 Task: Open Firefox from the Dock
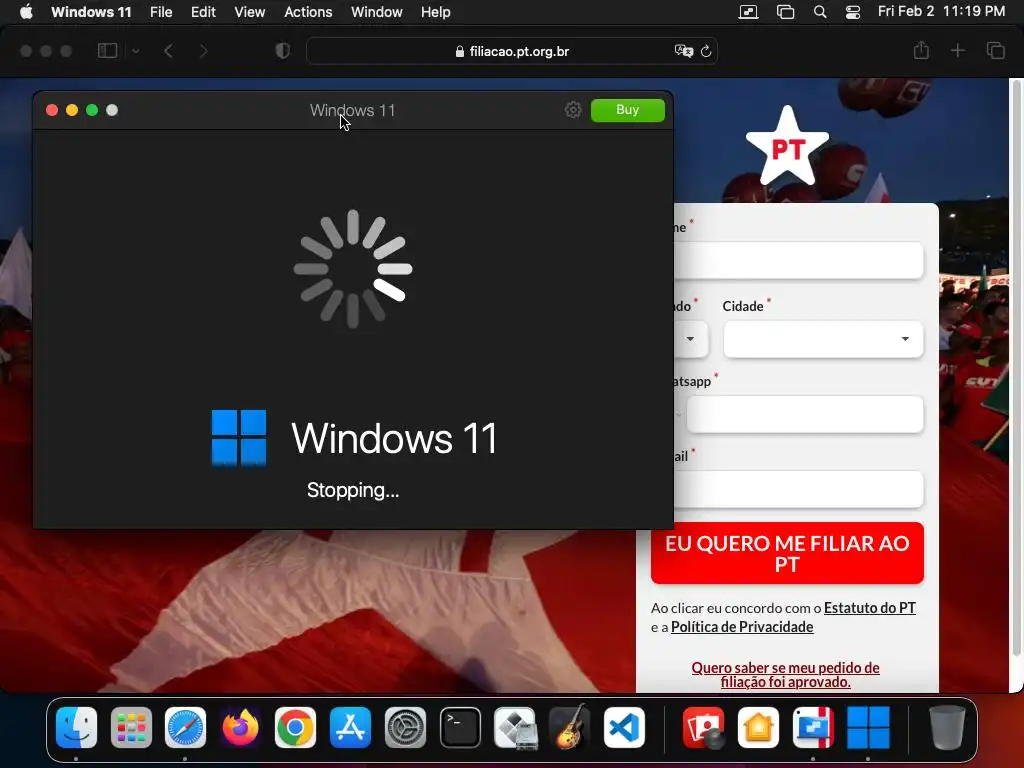240,727
